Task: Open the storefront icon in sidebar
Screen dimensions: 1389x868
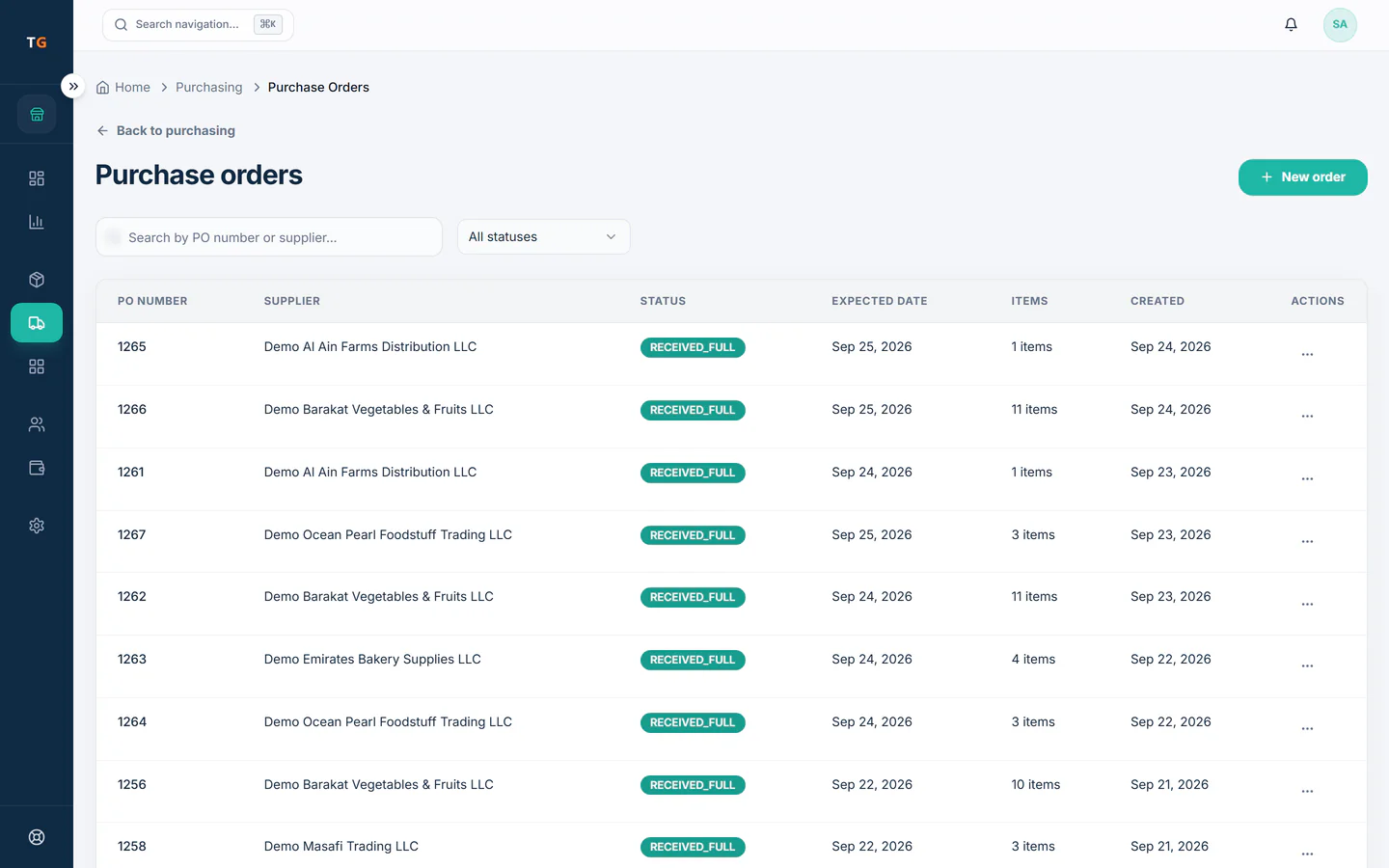Action: pyautogui.click(x=37, y=114)
